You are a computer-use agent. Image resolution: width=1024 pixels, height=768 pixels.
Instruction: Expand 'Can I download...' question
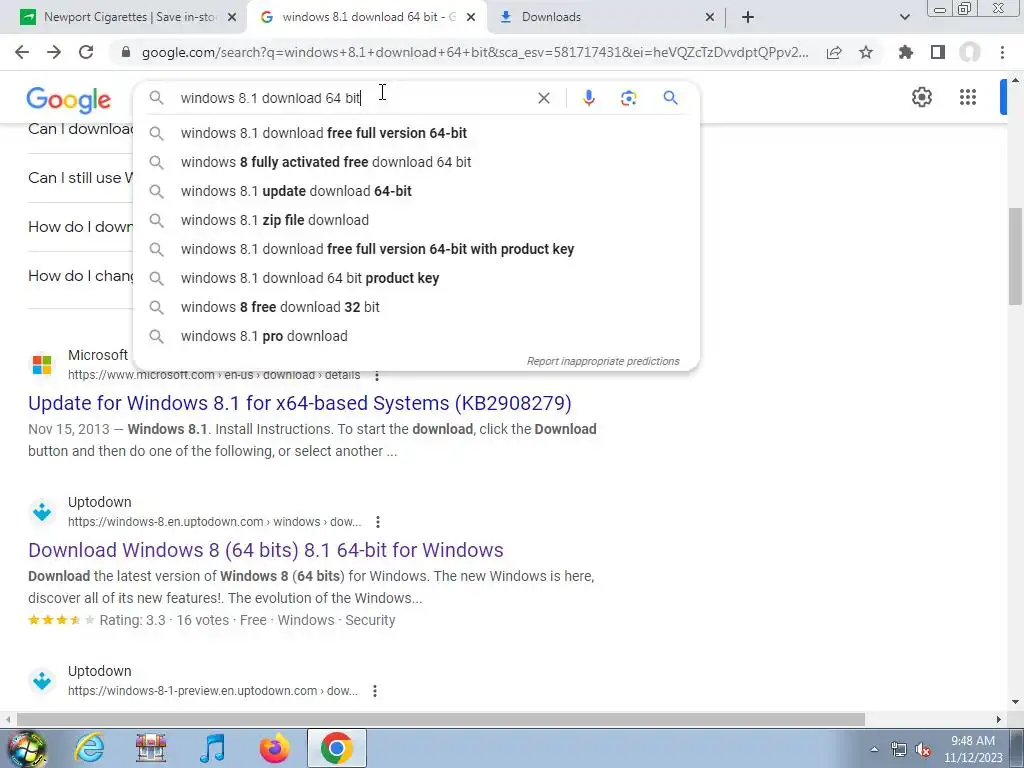click(80, 129)
